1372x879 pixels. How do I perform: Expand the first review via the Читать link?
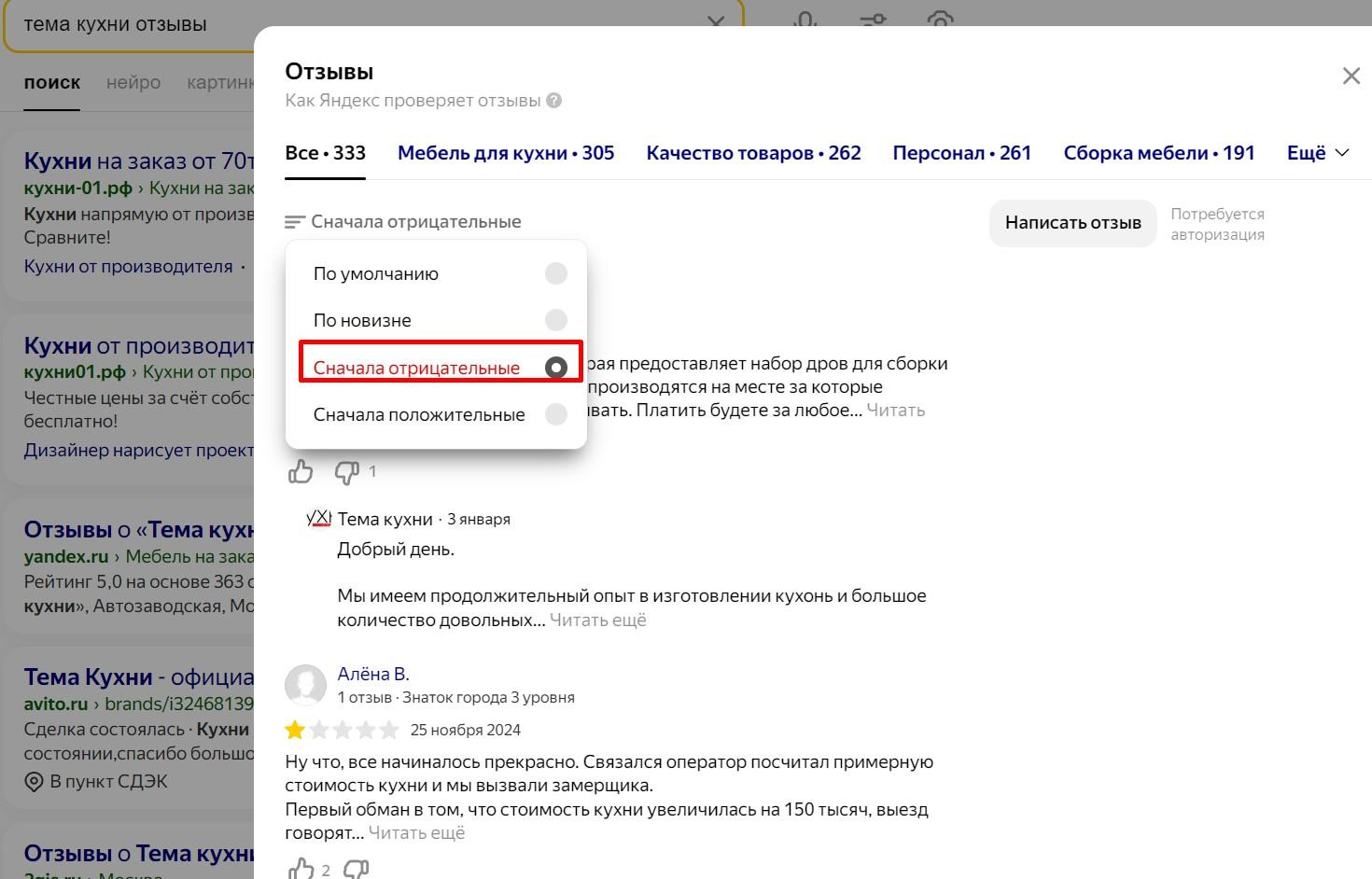click(895, 411)
